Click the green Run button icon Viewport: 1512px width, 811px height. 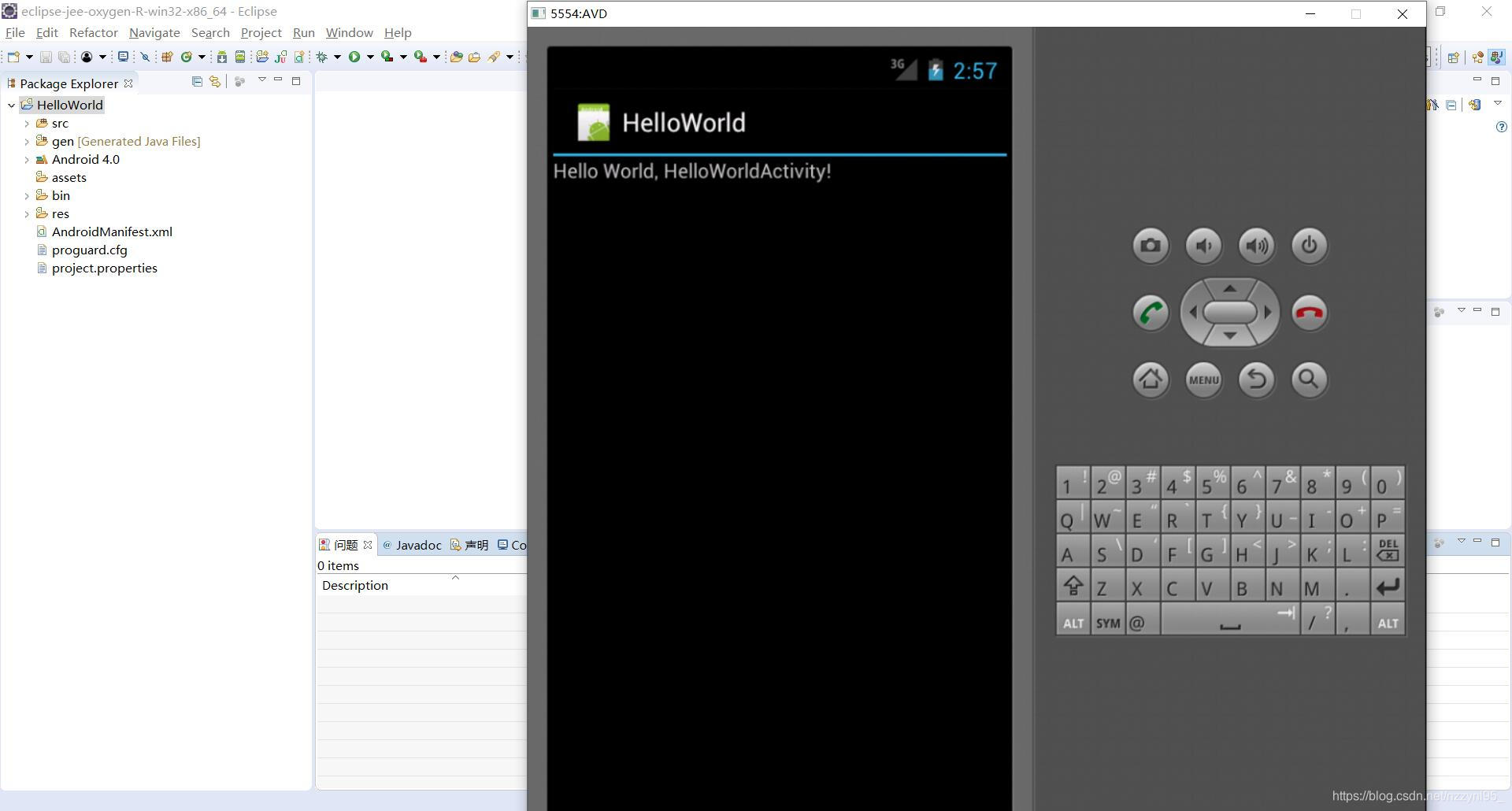(x=354, y=57)
